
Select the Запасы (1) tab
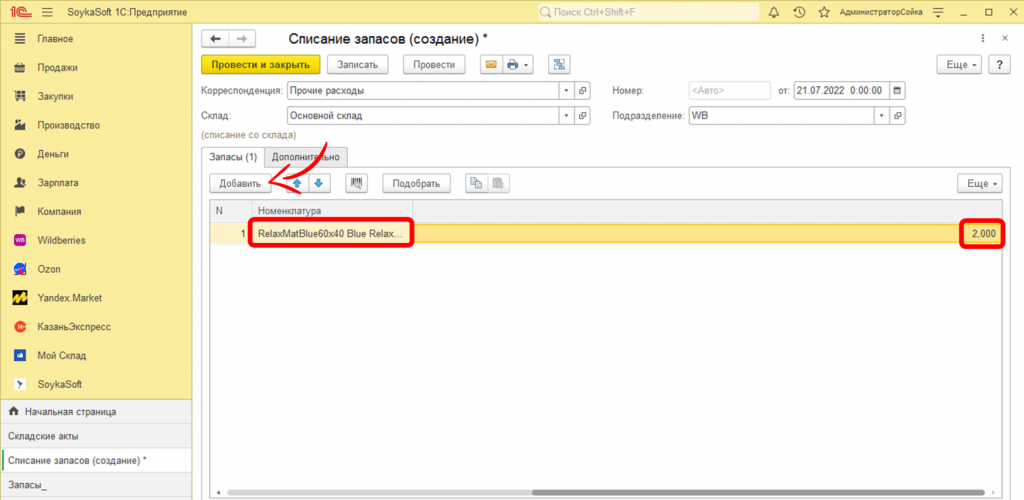(x=232, y=156)
